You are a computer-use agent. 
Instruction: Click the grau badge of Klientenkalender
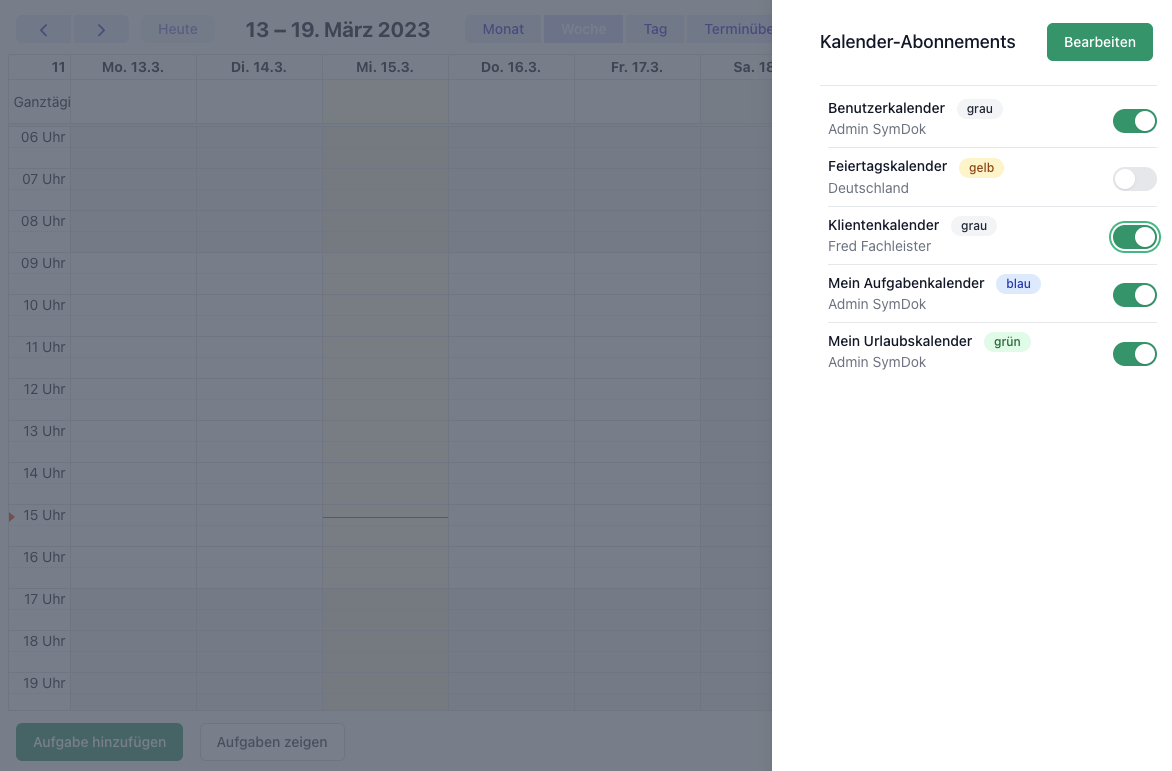974,226
